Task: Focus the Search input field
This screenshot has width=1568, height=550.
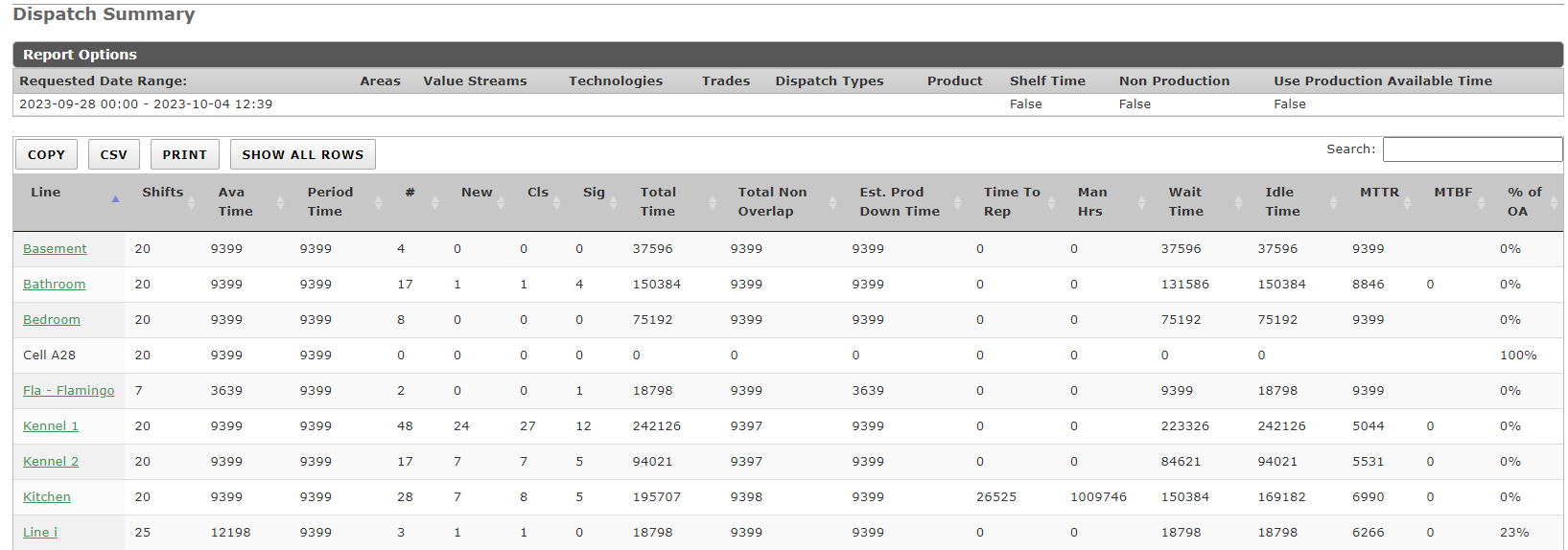Action: [x=1472, y=149]
